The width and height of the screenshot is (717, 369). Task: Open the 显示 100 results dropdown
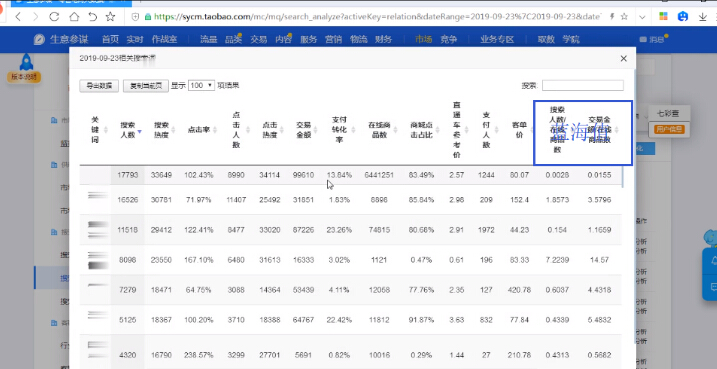pos(201,86)
